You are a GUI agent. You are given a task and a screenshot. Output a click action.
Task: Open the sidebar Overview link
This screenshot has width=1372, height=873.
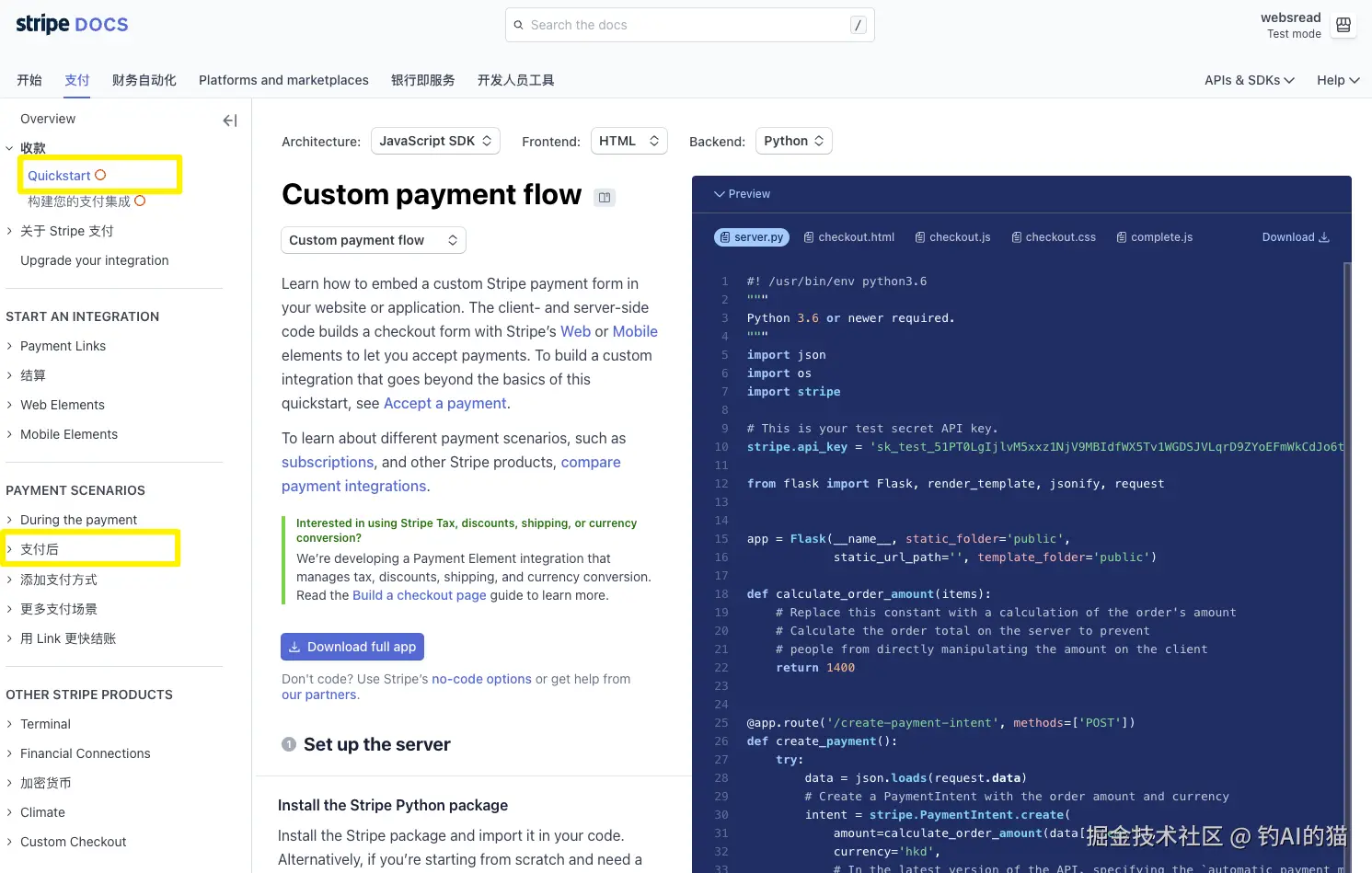(48, 119)
